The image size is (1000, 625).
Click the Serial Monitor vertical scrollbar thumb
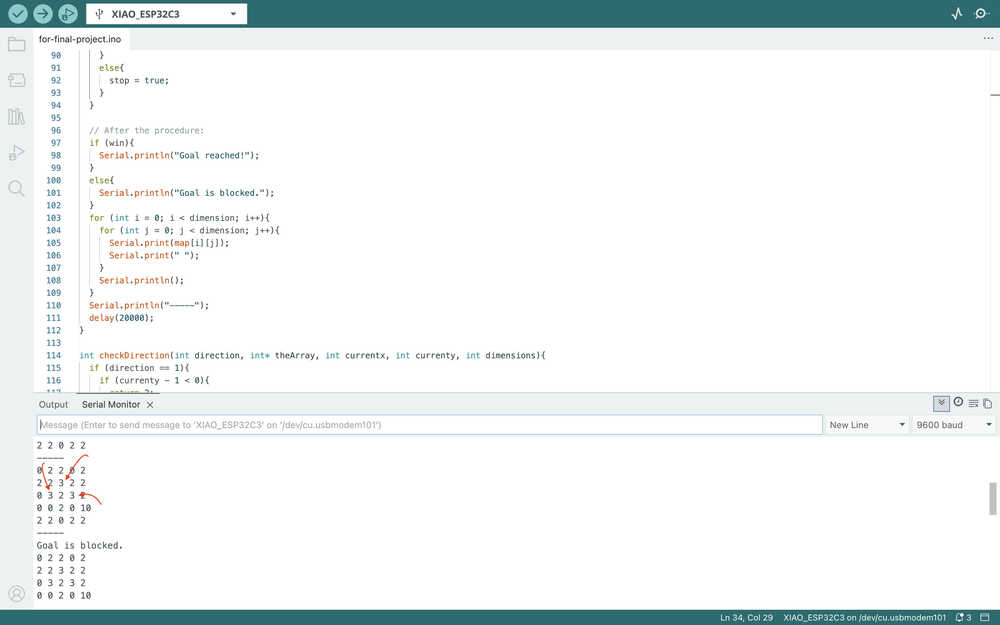[992, 498]
